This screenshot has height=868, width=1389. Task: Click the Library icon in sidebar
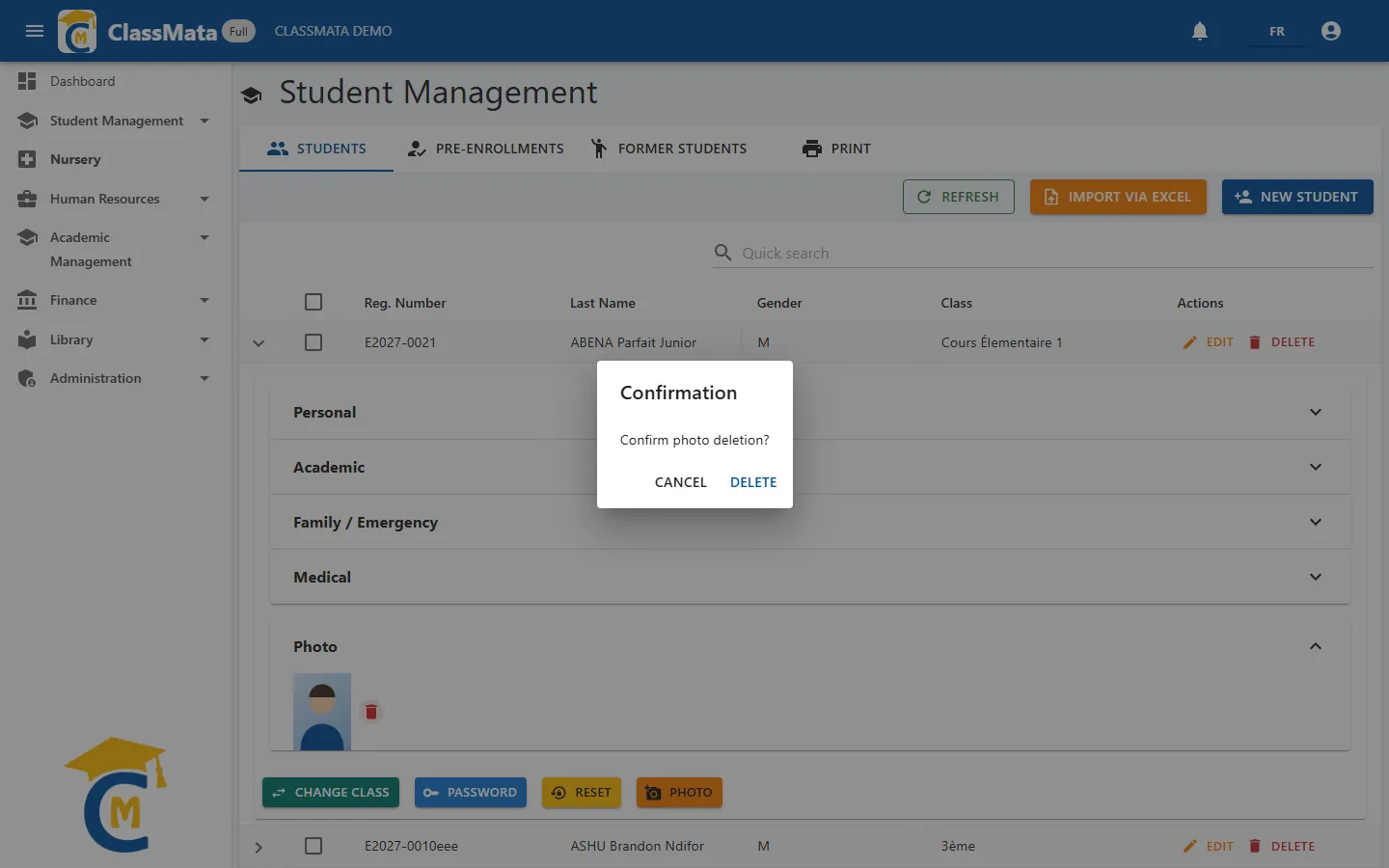tap(27, 339)
